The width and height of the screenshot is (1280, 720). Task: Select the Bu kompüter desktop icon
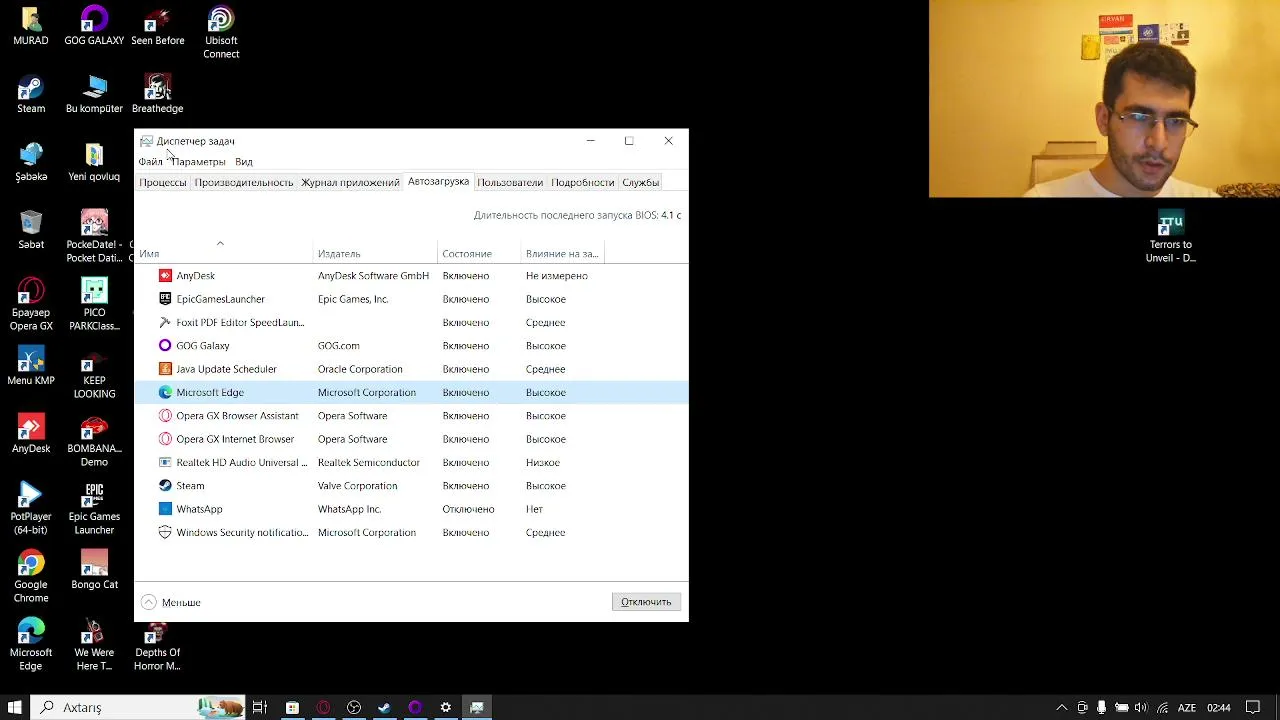click(94, 94)
